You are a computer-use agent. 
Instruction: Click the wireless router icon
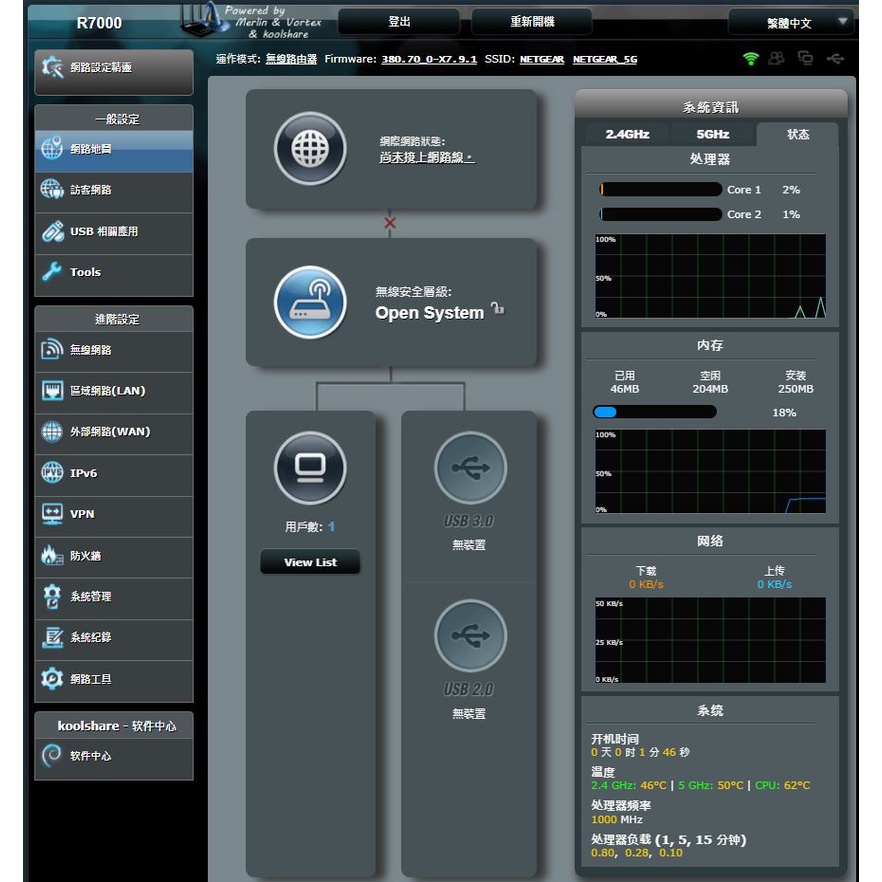(310, 301)
